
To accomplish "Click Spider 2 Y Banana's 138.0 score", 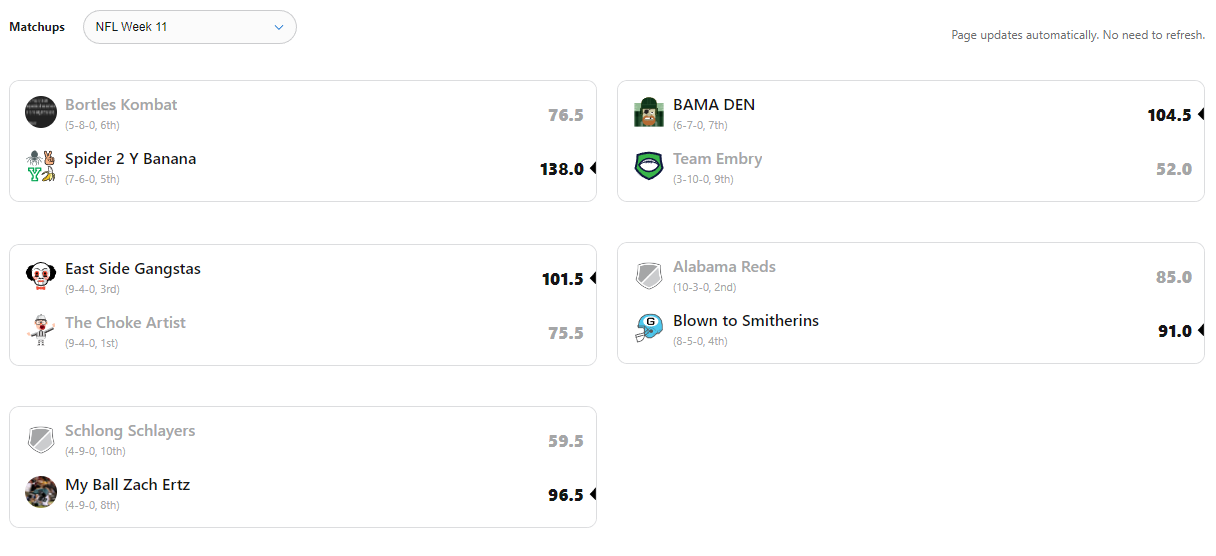I will click(561, 169).
